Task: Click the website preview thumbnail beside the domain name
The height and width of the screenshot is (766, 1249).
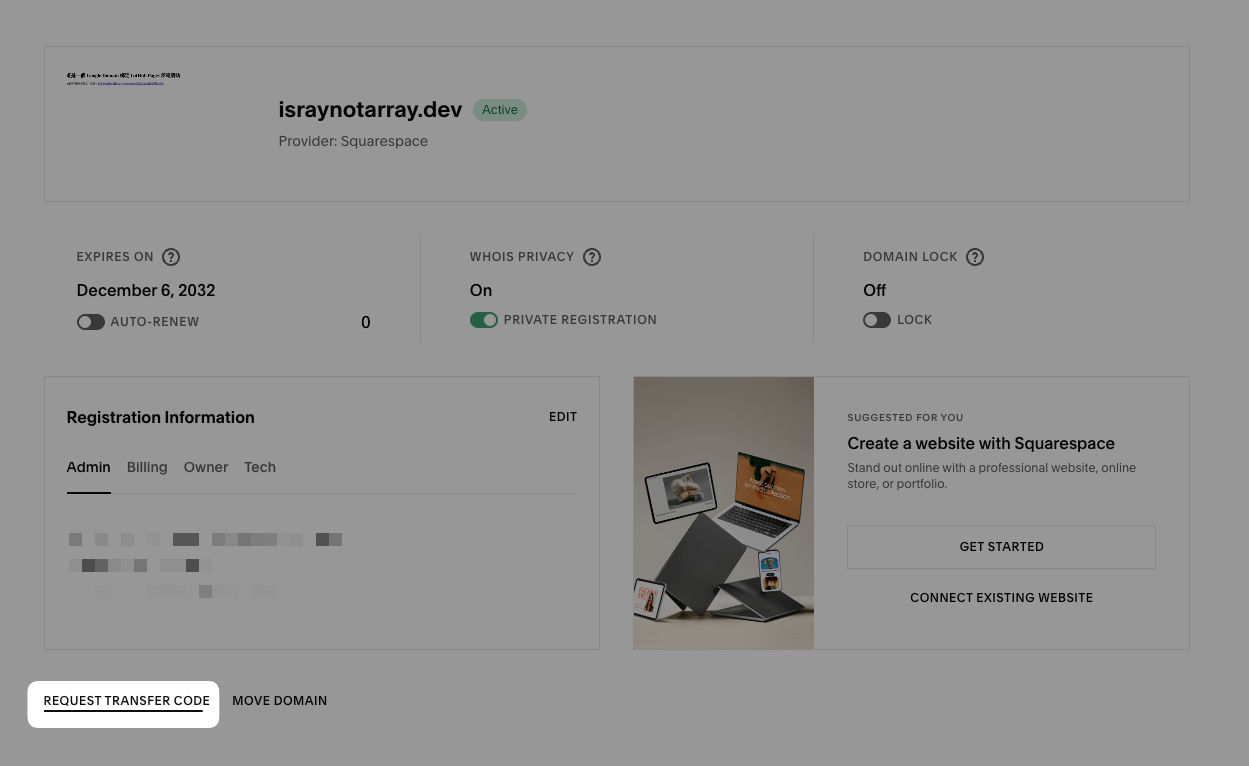Action: tap(123, 78)
